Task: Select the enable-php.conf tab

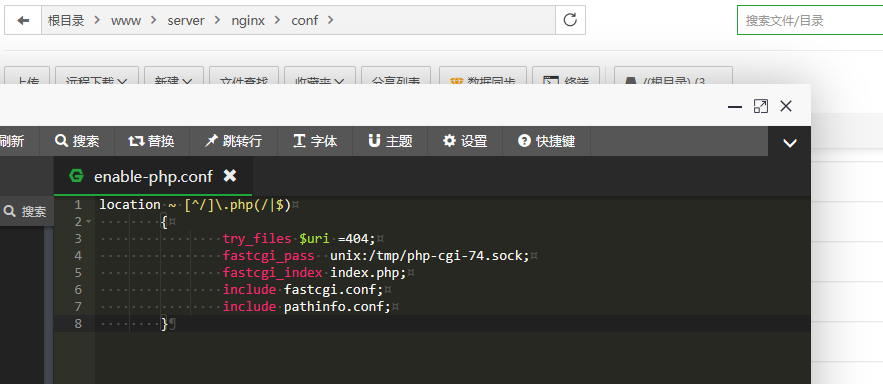Action: pyautogui.click(x=153, y=176)
